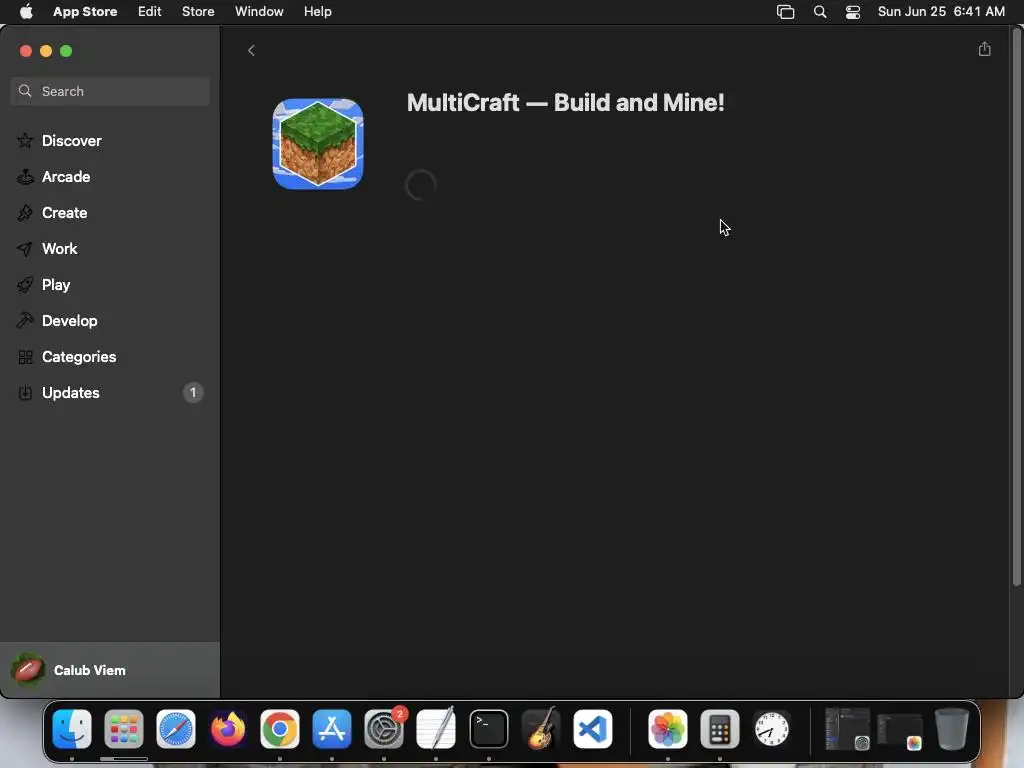Image resolution: width=1024 pixels, height=768 pixels.
Task: Open the App Store menu
Action: click(x=85, y=11)
